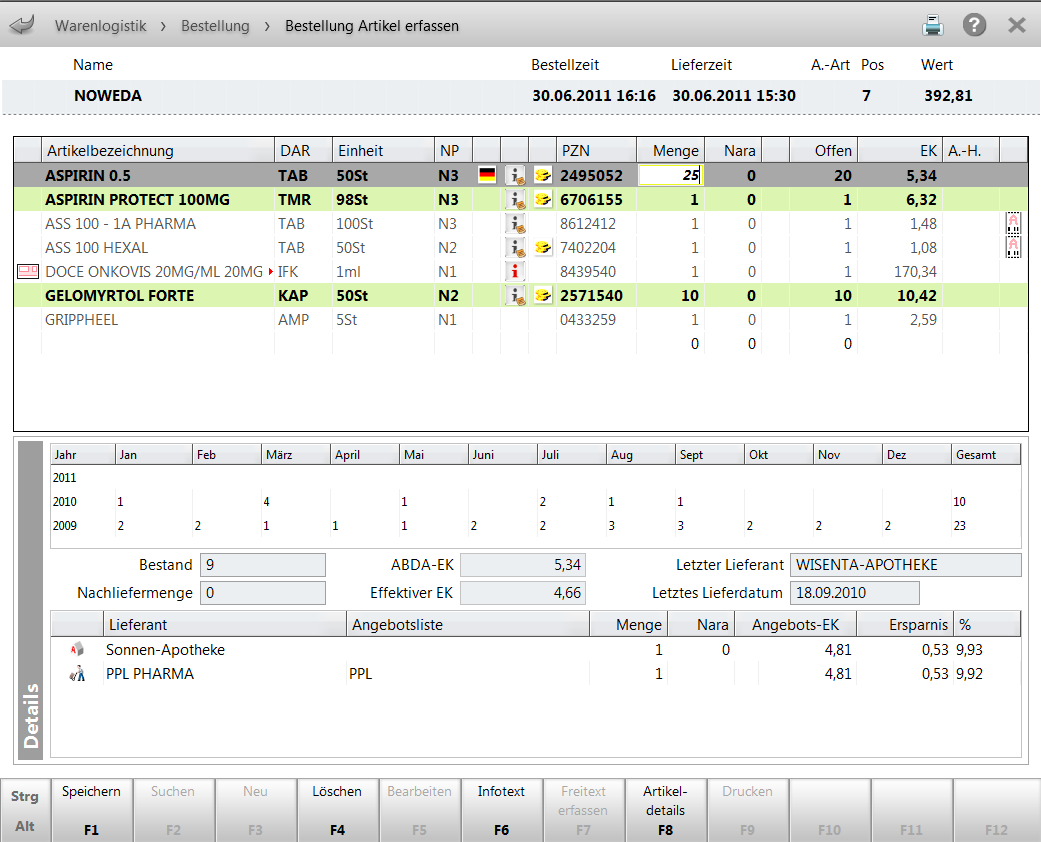
Task: Collapse the Details side panel
Action: click(x=31, y=600)
